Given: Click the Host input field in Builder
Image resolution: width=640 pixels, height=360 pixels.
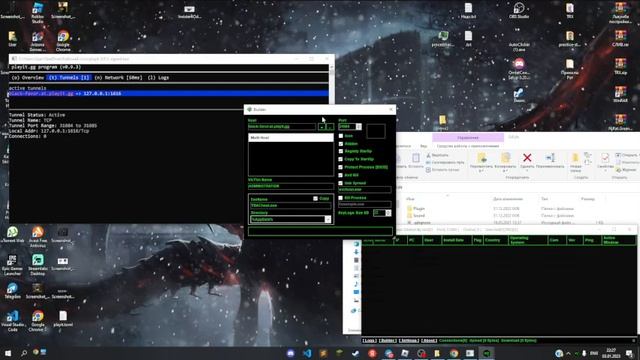Looking at the screenshot, I should click(282, 127).
